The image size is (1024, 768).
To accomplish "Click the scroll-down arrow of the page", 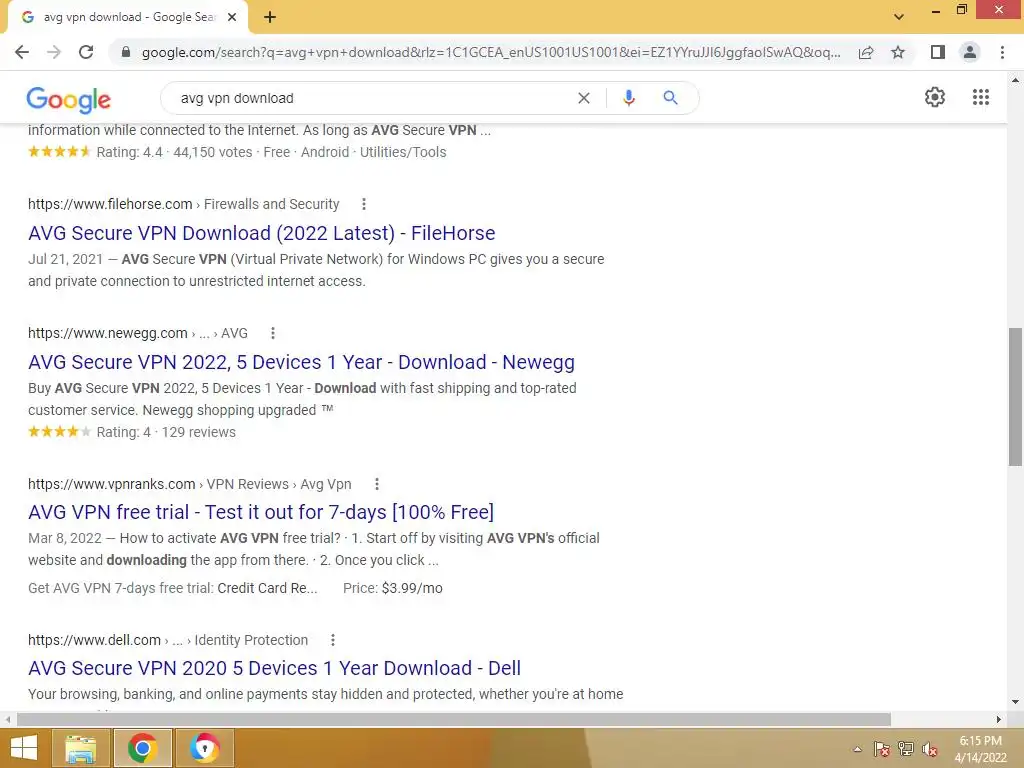I will (x=1015, y=703).
